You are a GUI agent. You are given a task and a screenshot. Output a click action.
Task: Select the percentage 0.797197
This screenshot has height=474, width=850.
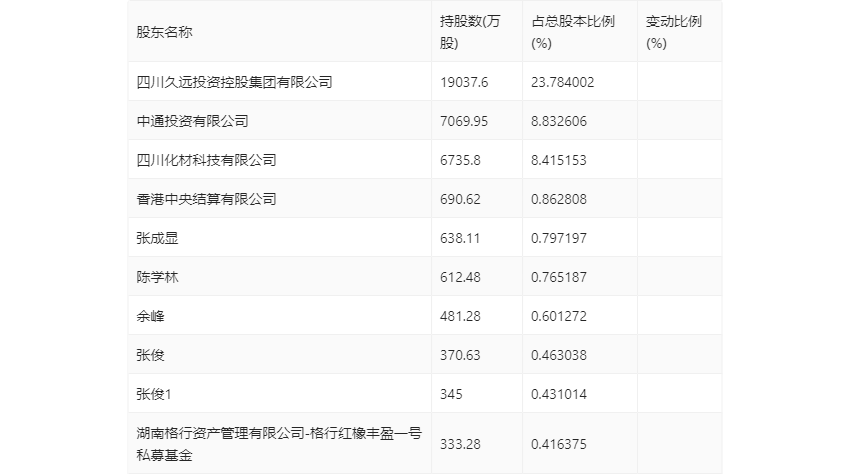pyautogui.click(x=559, y=238)
